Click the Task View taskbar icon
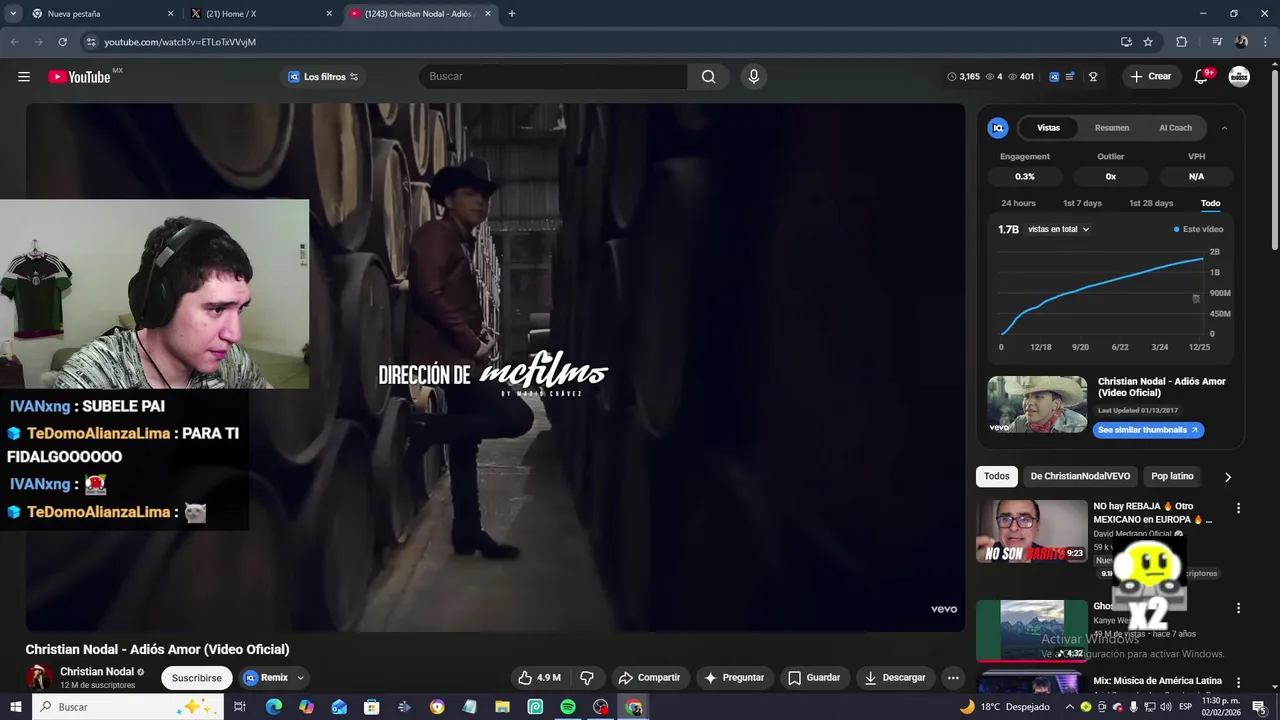This screenshot has height=720, width=1280. pos(240,707)
